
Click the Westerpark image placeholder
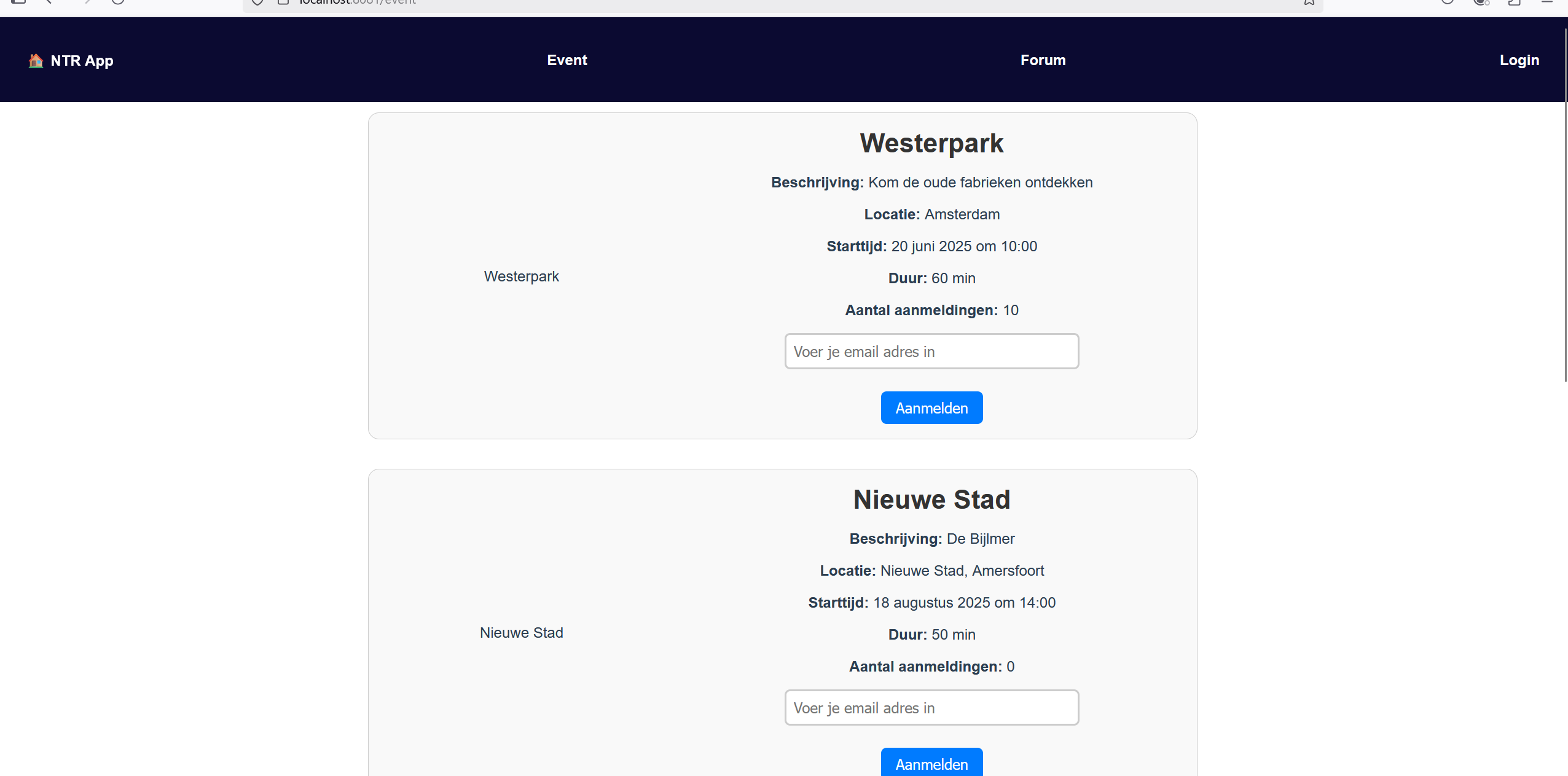[521, 276]
